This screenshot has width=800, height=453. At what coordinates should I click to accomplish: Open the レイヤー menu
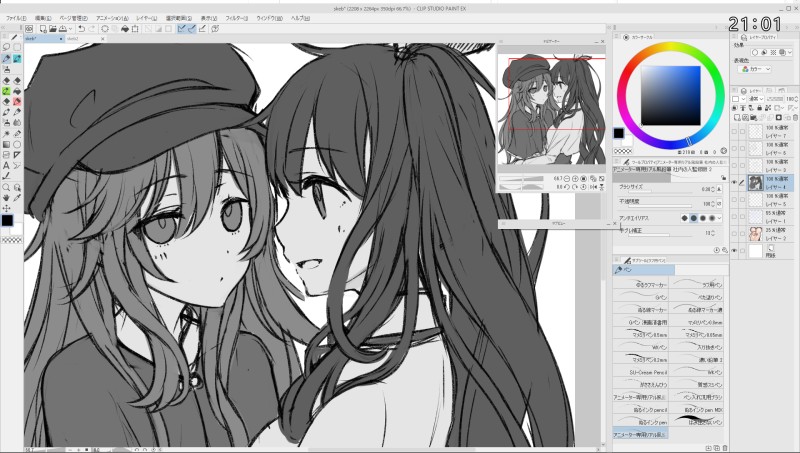click(x=146, y=18)
